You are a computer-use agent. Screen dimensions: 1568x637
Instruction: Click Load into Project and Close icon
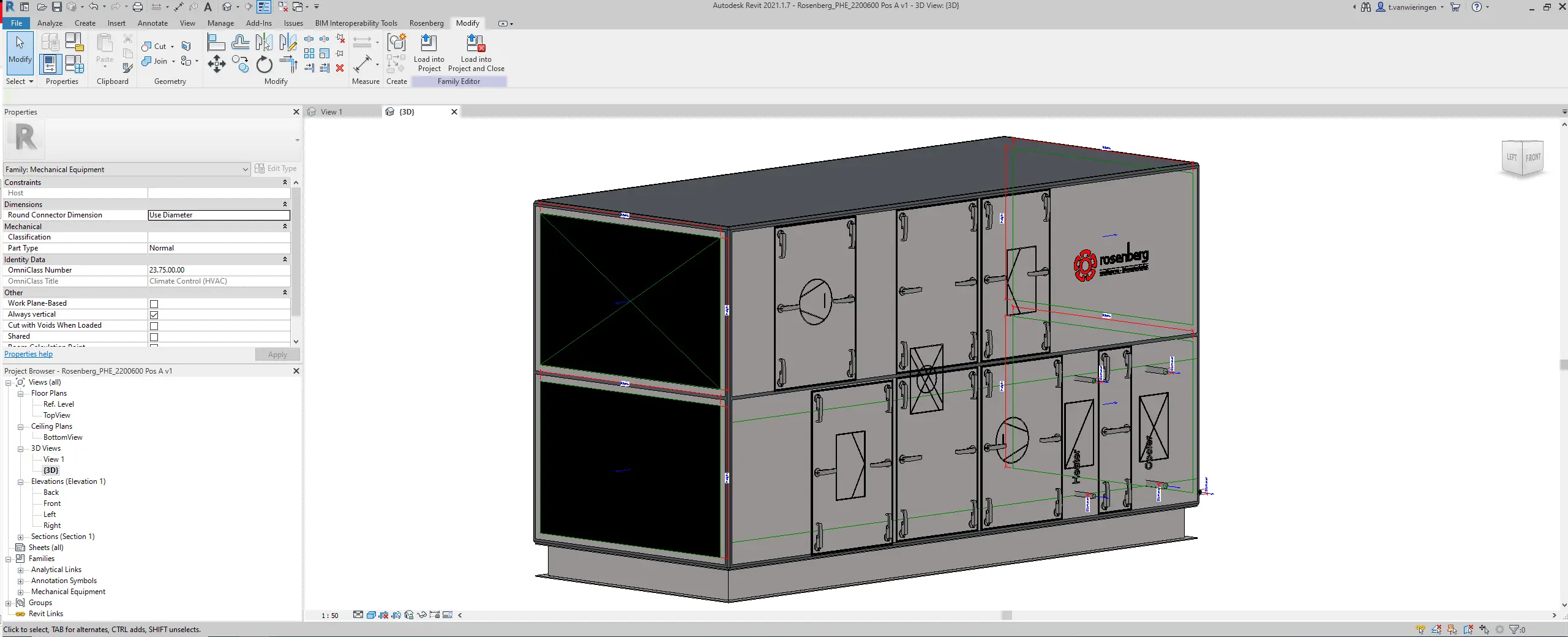tap(476, 42)
